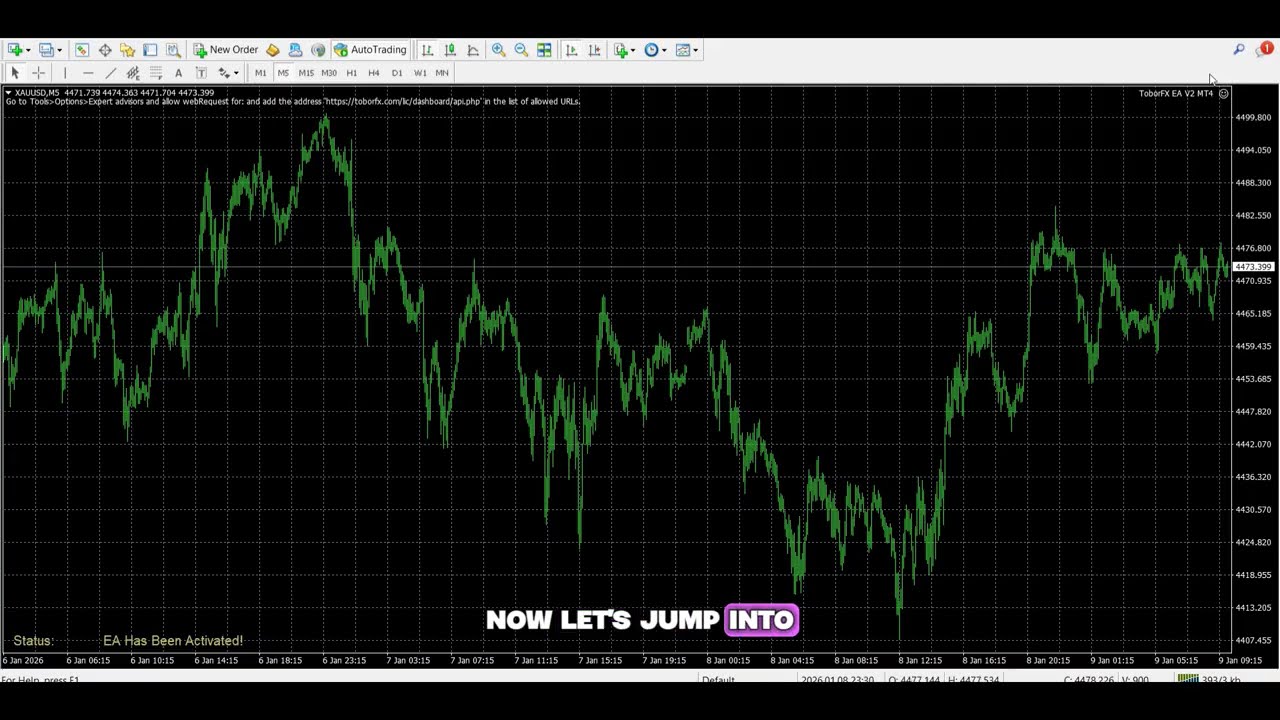Expand the Templates dropdown arrow

[x=695, y=50]
